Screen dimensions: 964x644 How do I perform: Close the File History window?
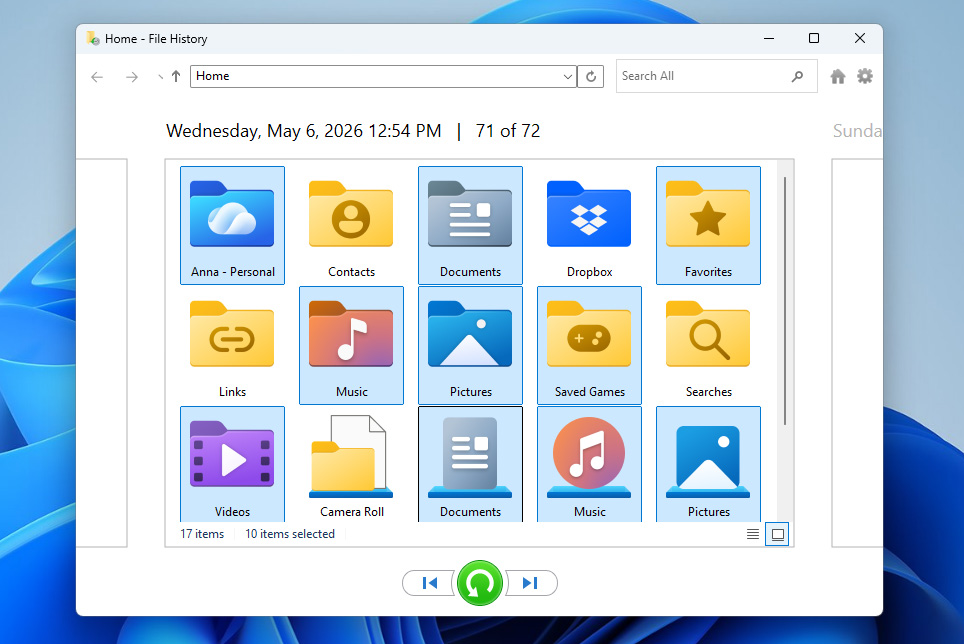click(x=860, y=38)
